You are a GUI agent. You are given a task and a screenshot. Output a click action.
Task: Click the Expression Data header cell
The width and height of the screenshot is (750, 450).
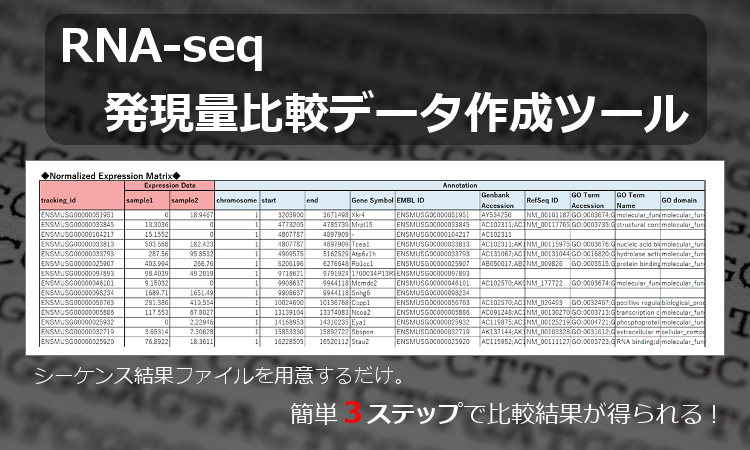point(170,185)
